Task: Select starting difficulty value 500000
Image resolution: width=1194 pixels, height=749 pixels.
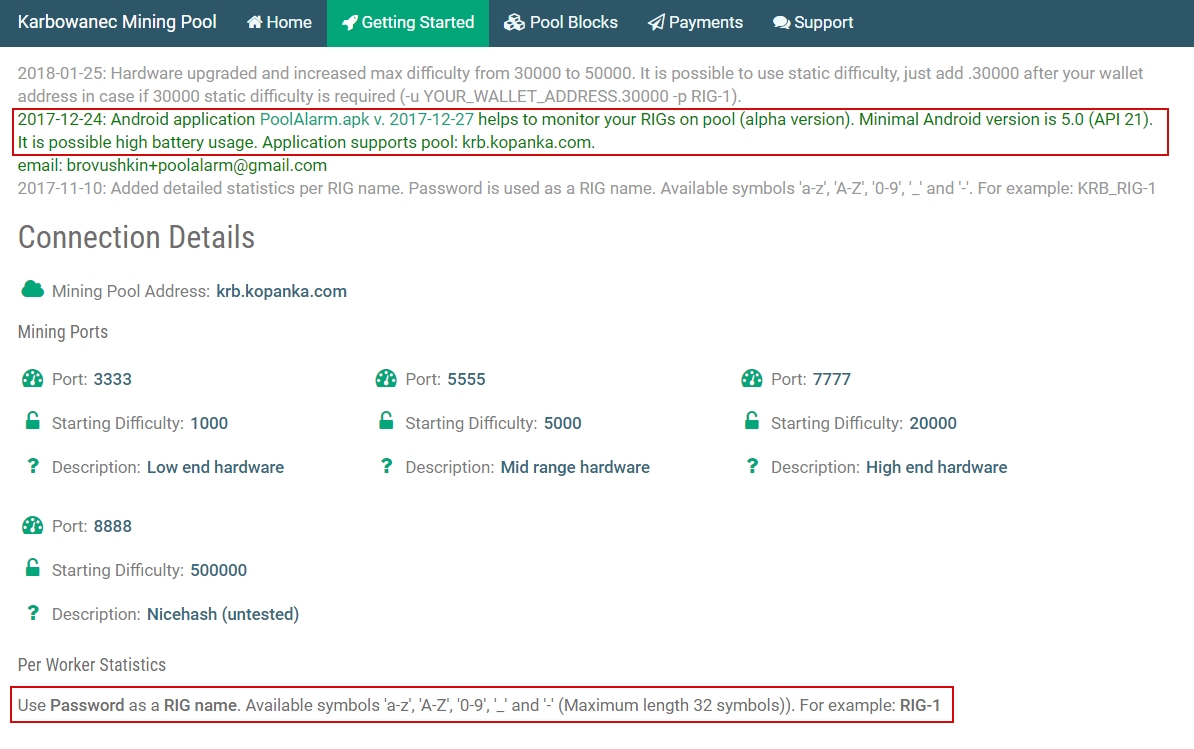Action: point(219,570)
